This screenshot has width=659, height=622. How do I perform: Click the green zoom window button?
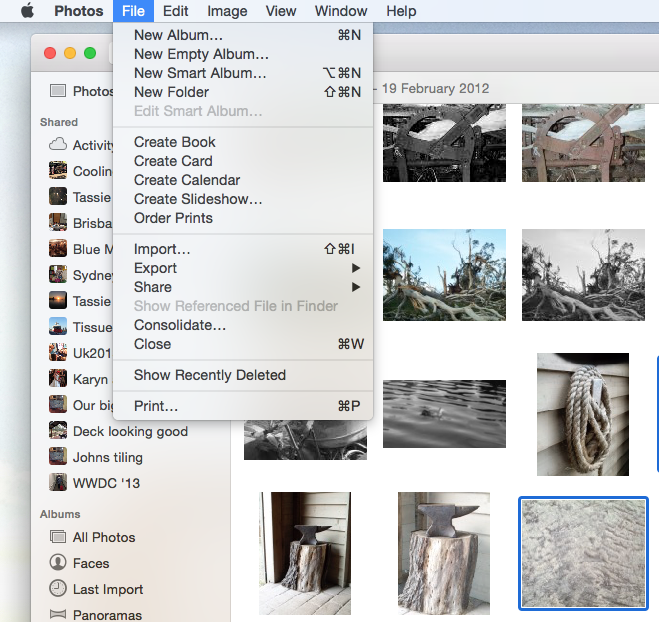click(x=90, y=53)
